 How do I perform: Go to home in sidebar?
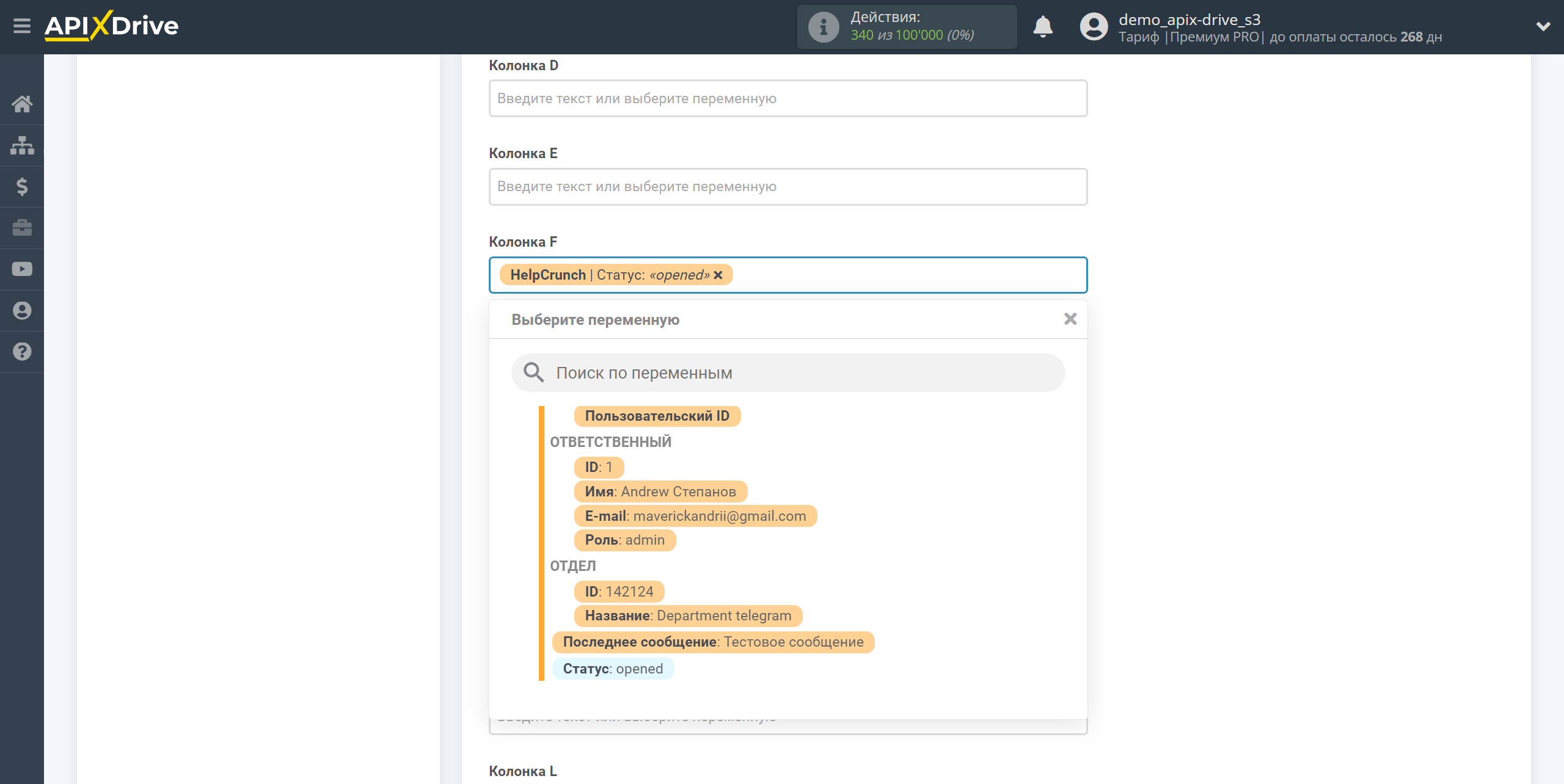click(22, 104)
